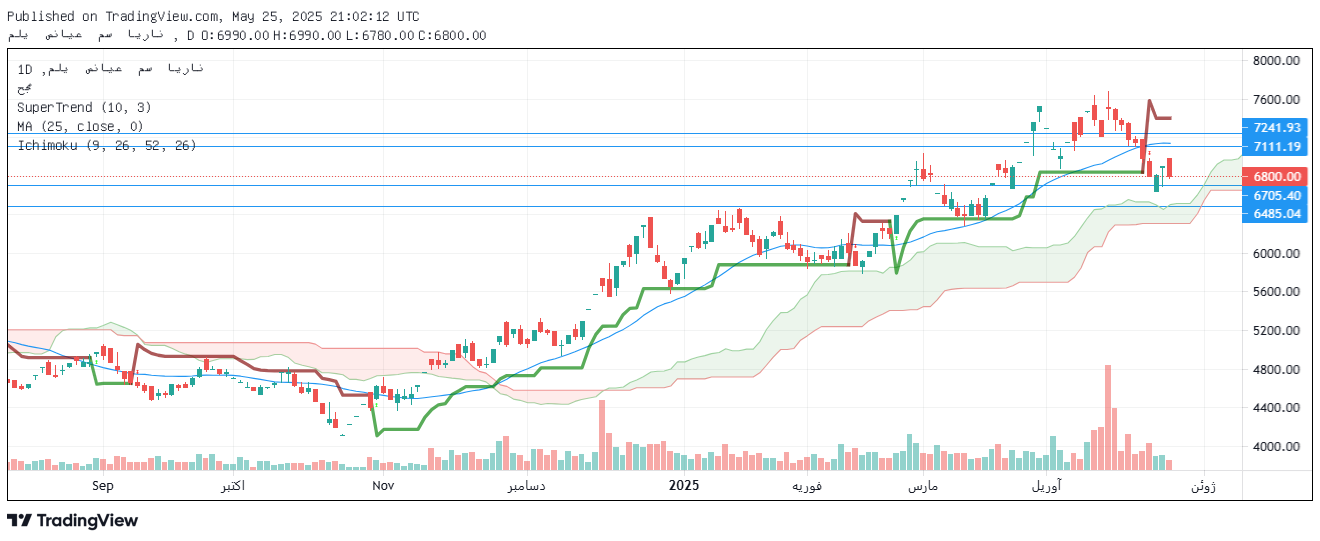Click the red 6800.00 current price label

pyautogui.click(x=1276, y=176)
